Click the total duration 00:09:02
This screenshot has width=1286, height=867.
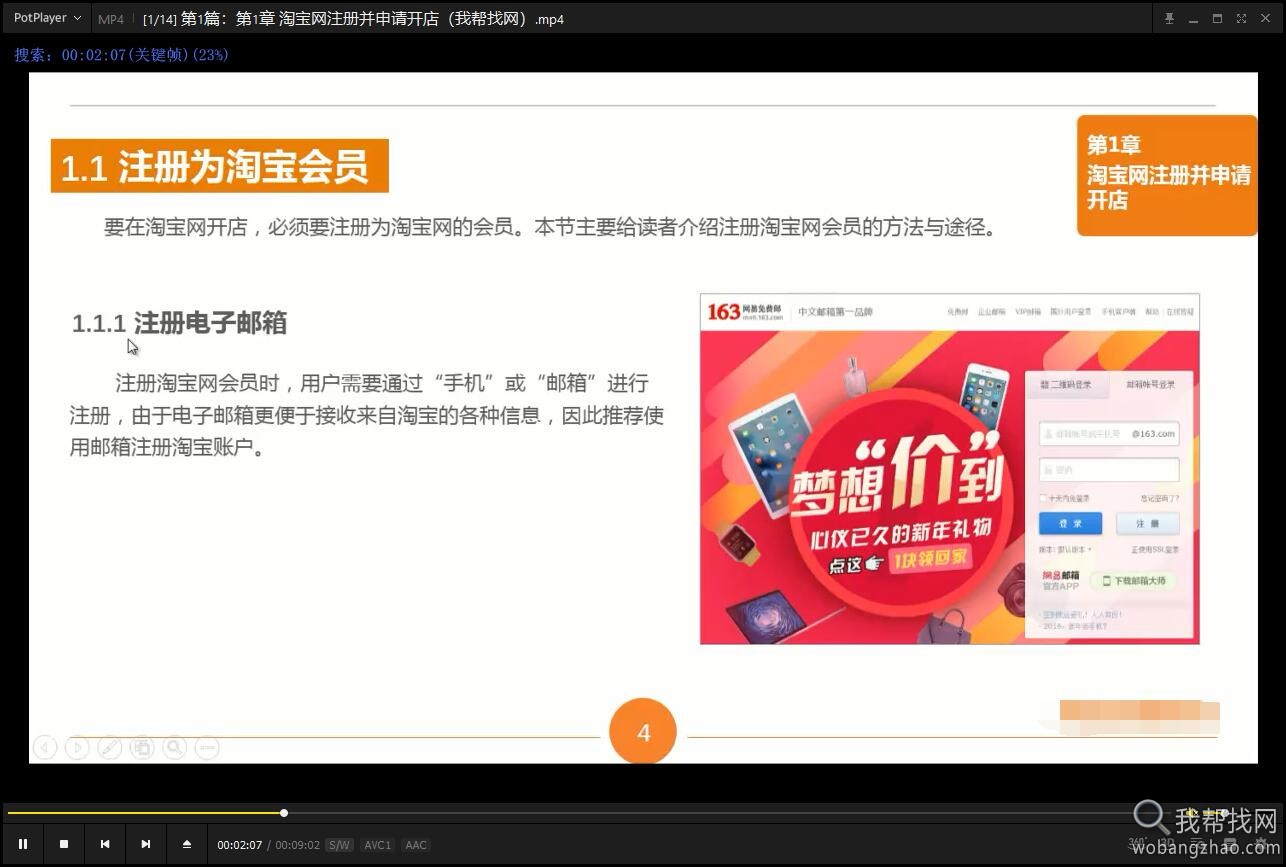(298, 845)
